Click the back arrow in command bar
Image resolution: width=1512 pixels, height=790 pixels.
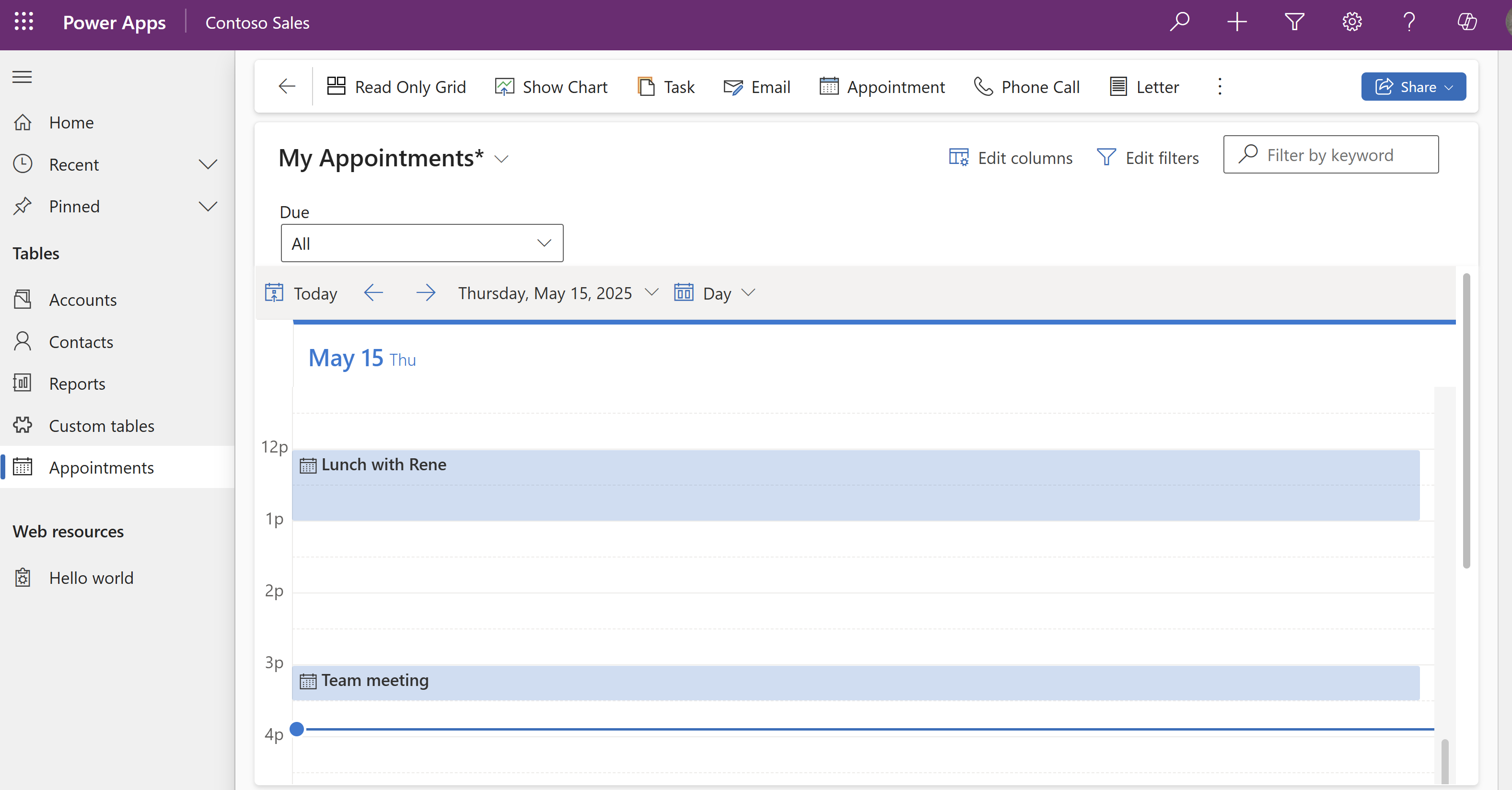pyautogui.click(x=287, y=87)
